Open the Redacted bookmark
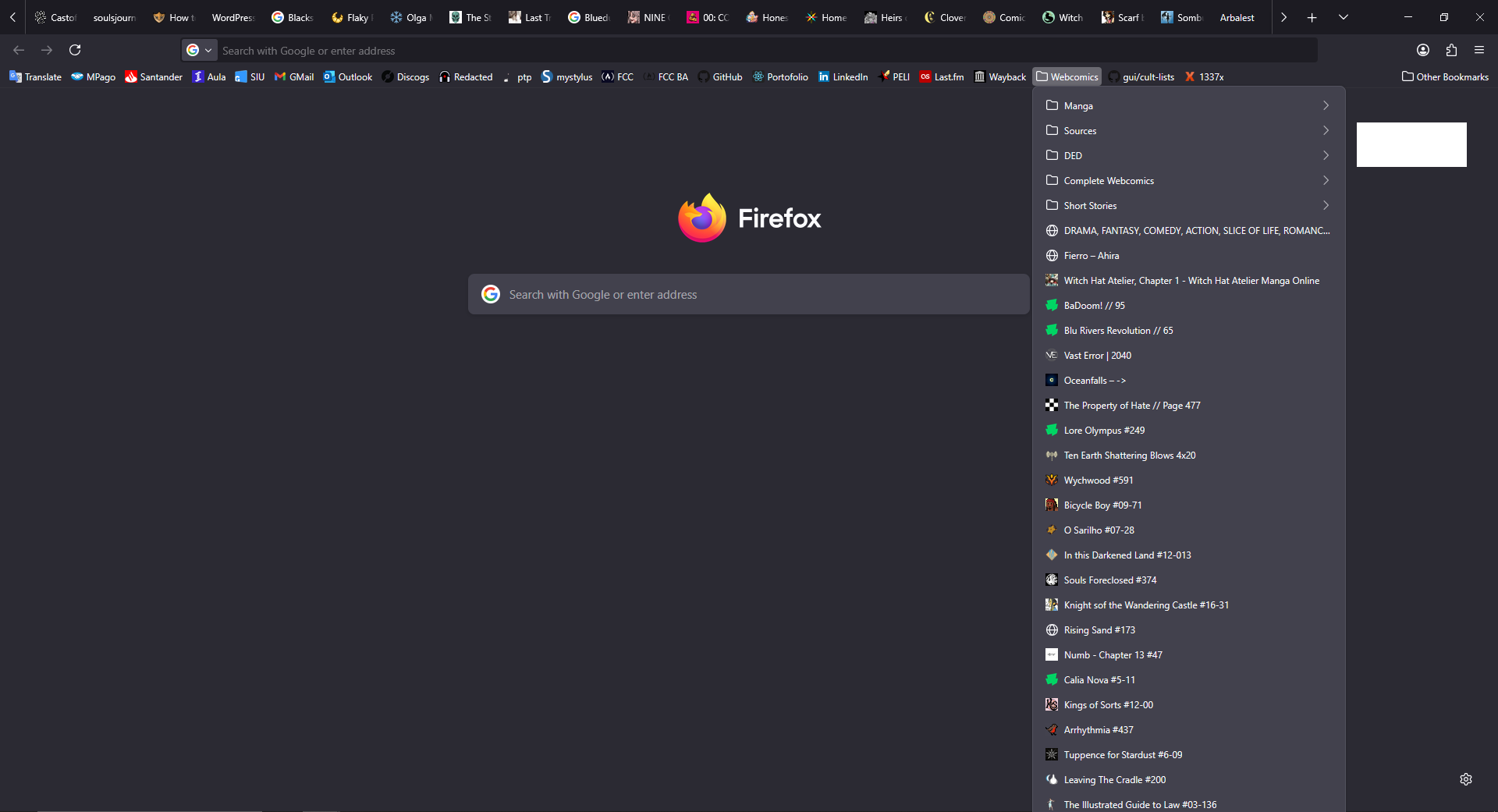 coord(466,76)
